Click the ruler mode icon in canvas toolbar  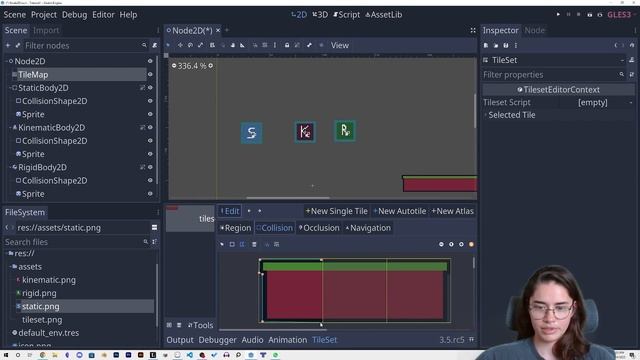[242, 45]
